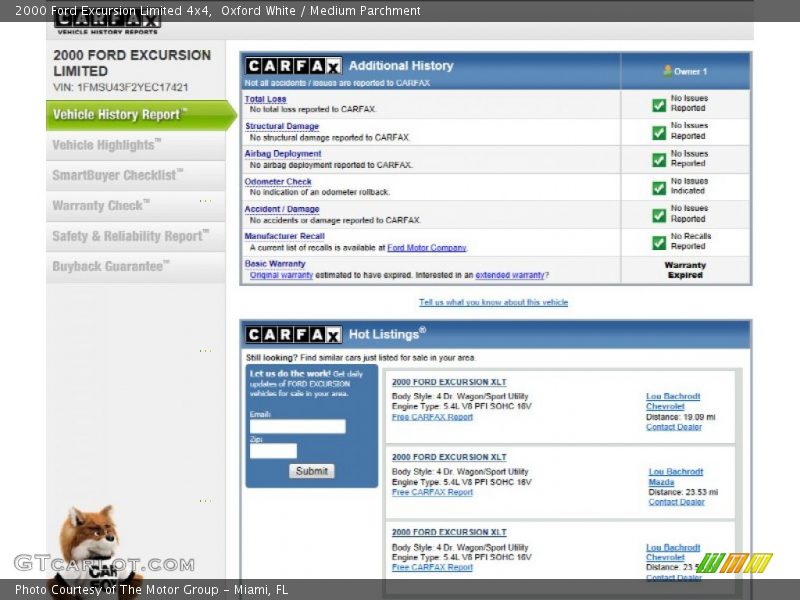Click the Owner 1 person icon
Screen dimensions: 800x600
[667, 71]
